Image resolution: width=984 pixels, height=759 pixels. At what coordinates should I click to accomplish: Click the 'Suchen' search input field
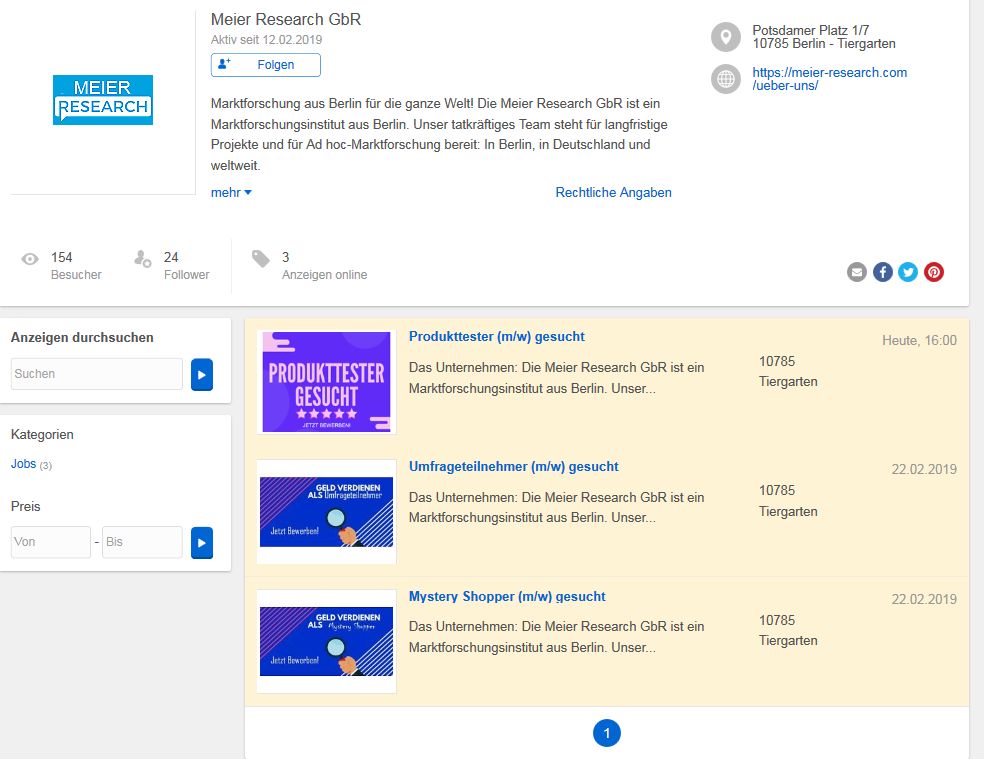coord(97,374)
